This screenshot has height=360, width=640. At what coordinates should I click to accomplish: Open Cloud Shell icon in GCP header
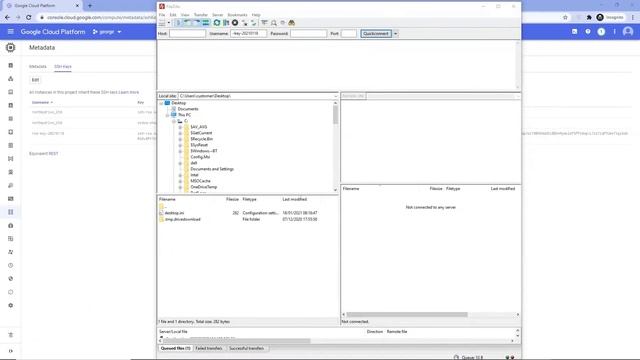[x=574, y=31]
